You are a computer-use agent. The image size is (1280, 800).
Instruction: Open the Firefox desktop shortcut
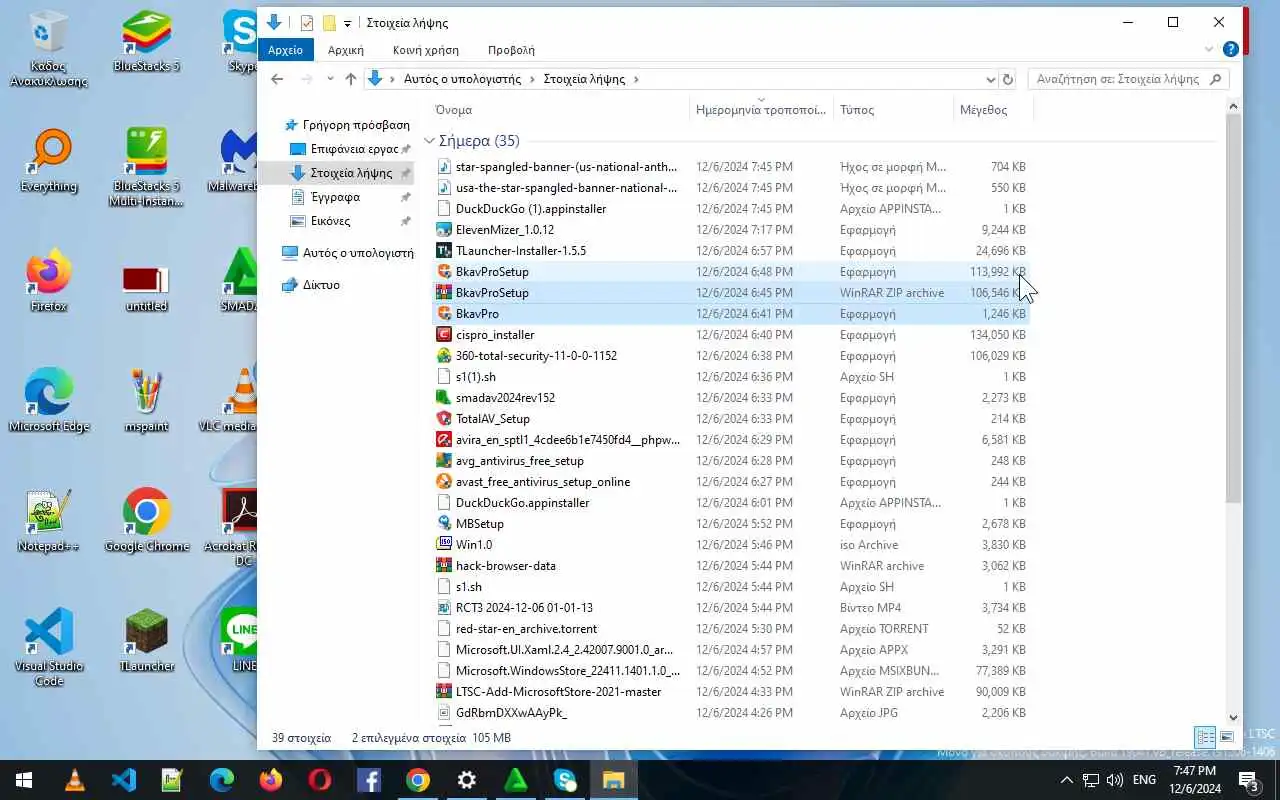[x=48, y=282]
